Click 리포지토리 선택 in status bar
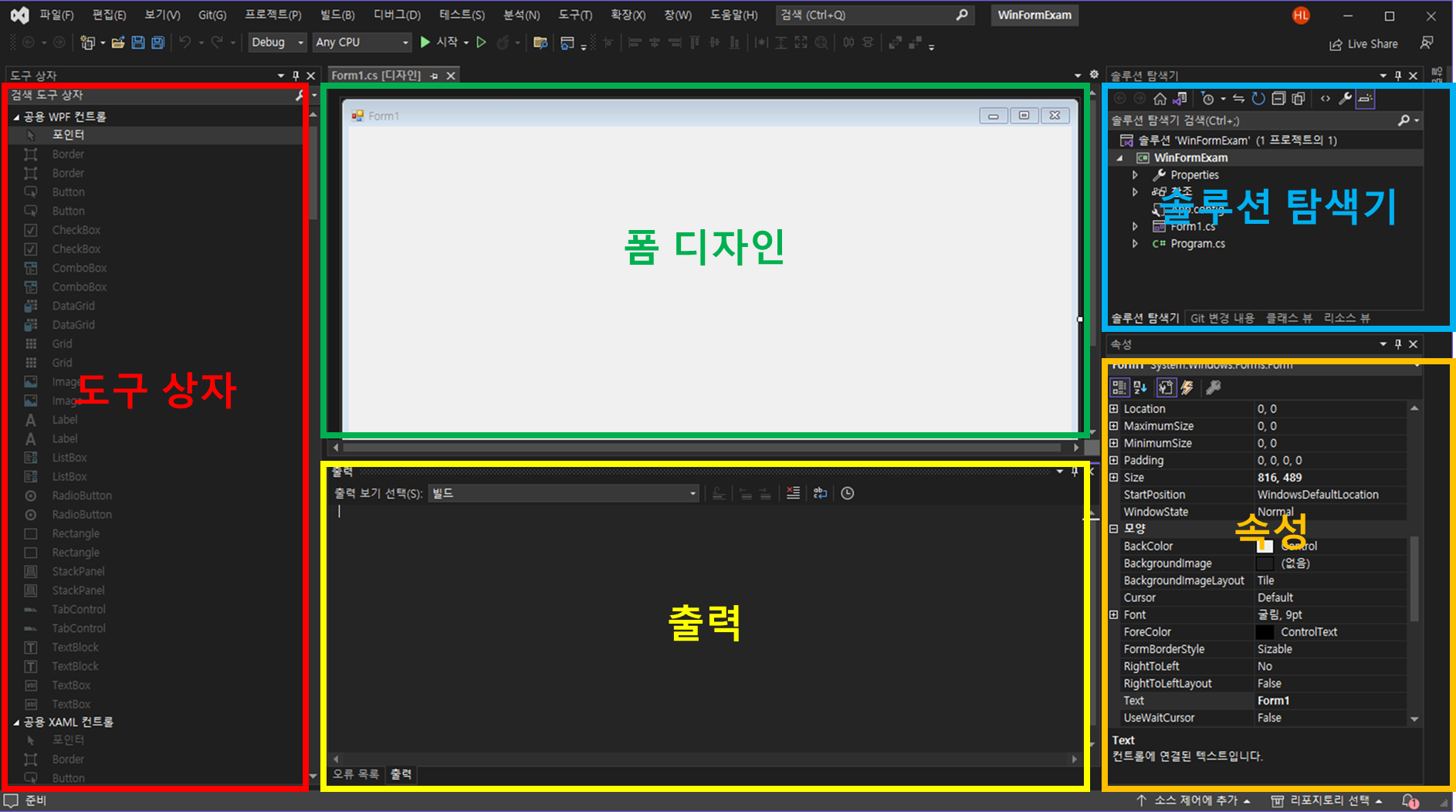The image size is (1456, 812). tap(1326, 801)
